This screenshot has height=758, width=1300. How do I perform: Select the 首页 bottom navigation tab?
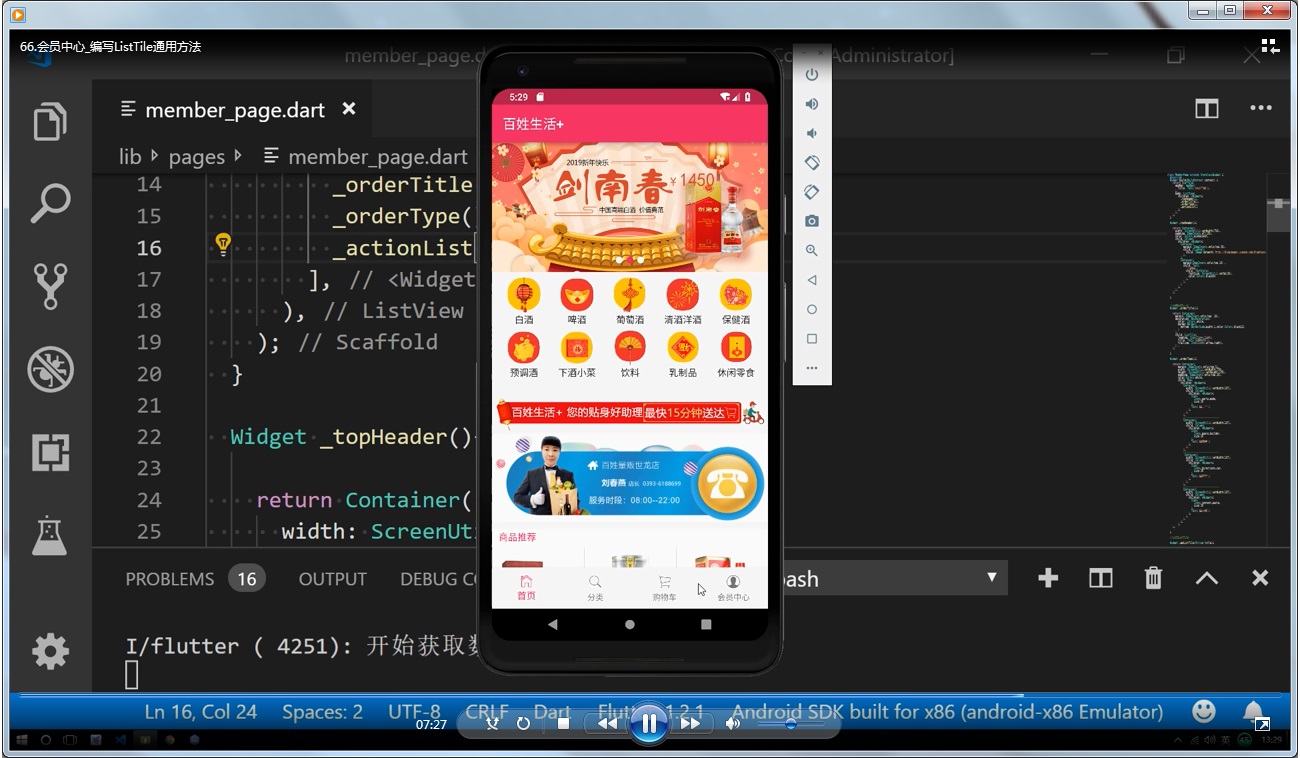click(x=526, y=588)
